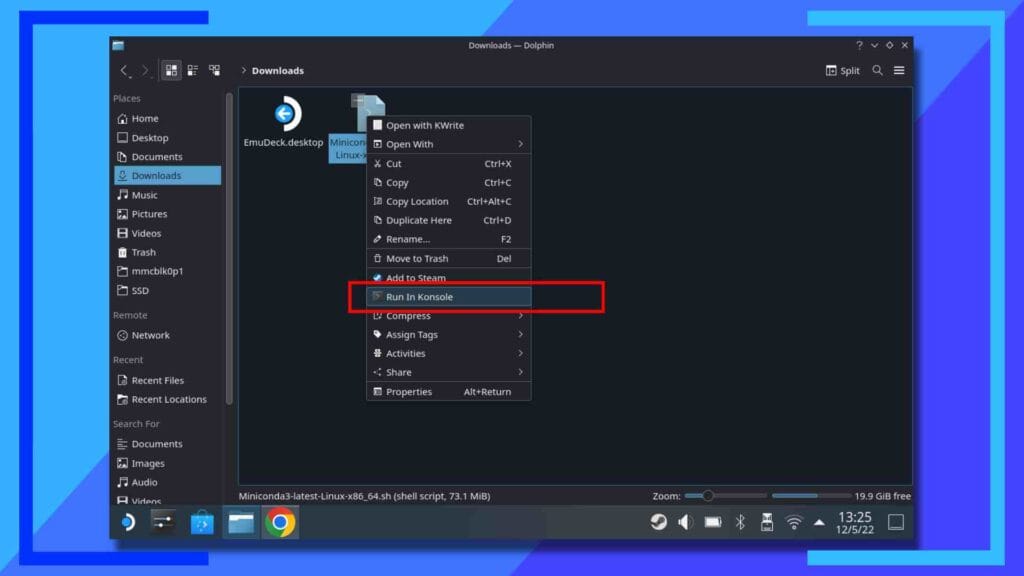1024x576 pixels.
Task: Choose Duplicate Here in context menu
Action: click(449, 221)
